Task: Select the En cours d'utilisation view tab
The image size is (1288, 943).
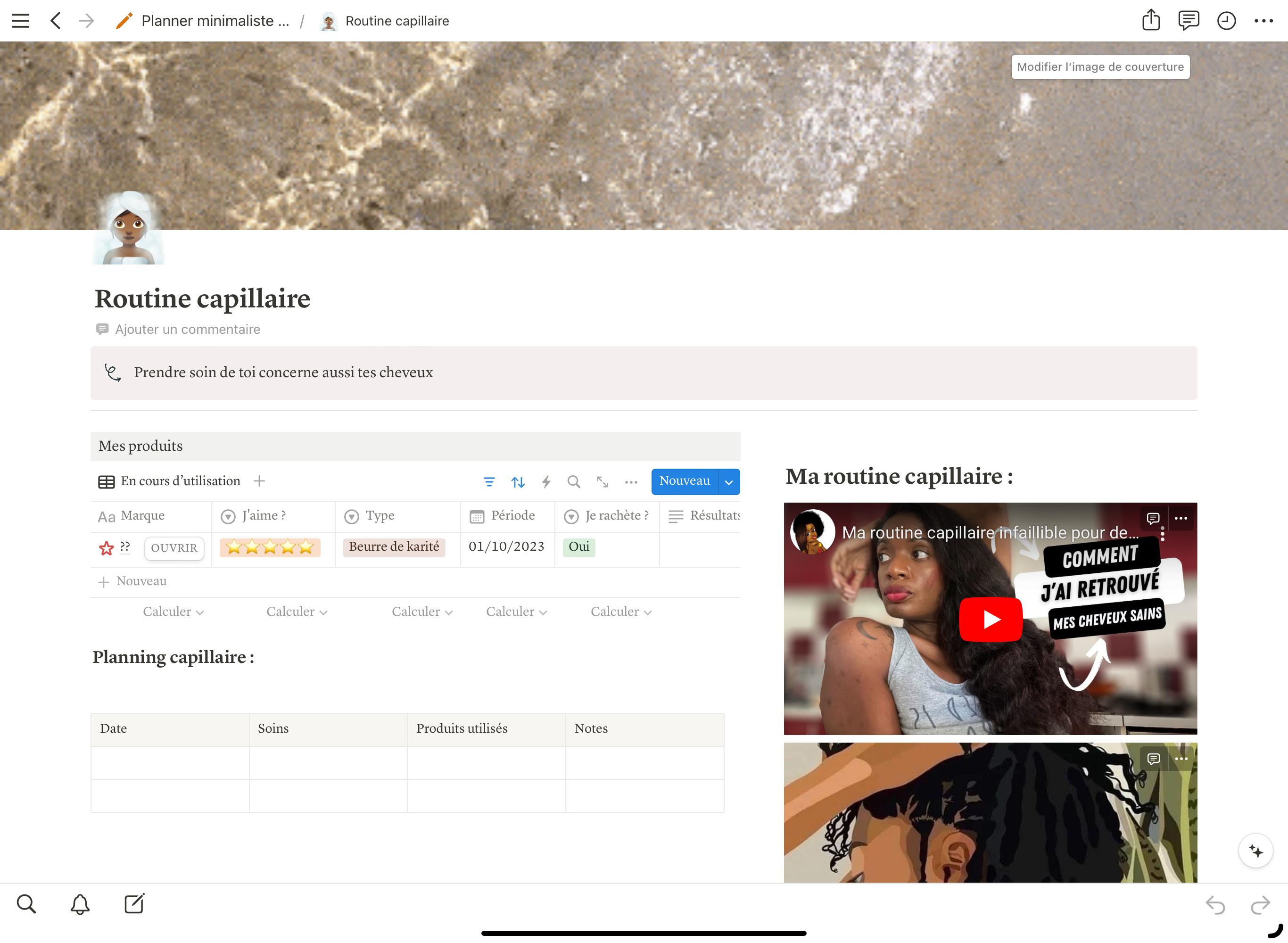Action: 170,481
